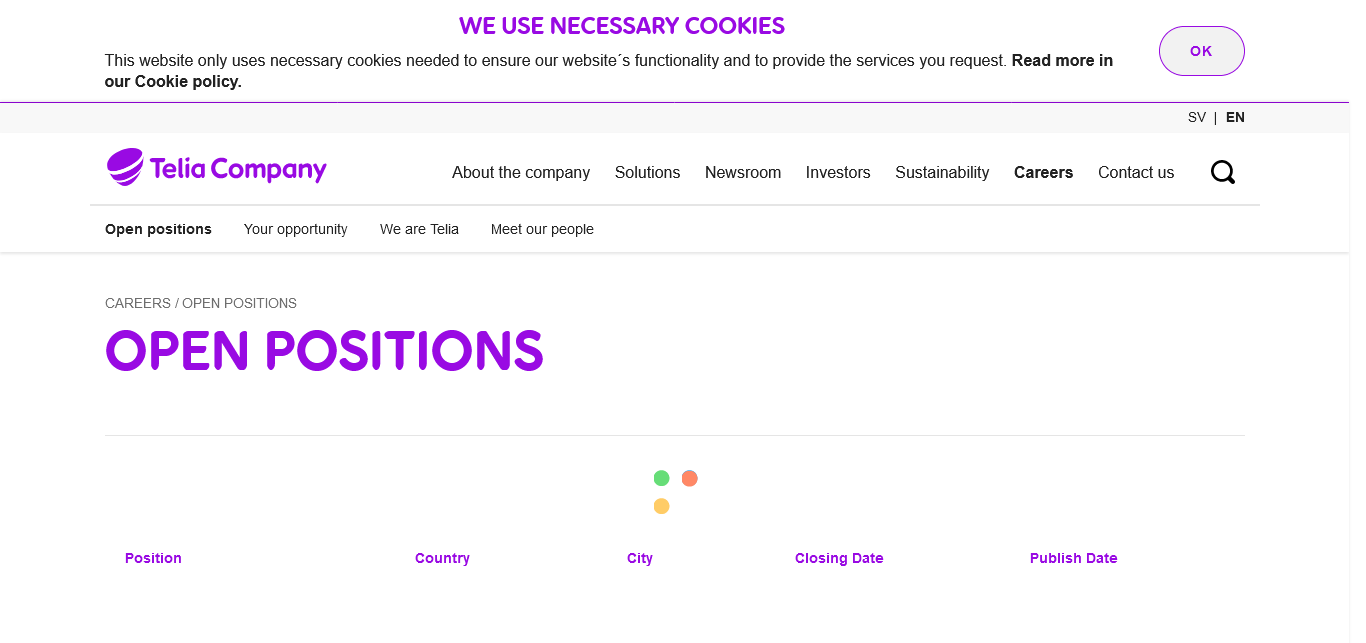The width and height of the screenshot is (1366, 643).
Task: Switch to We are Telia tab
Action: click(x=419, y=229)
